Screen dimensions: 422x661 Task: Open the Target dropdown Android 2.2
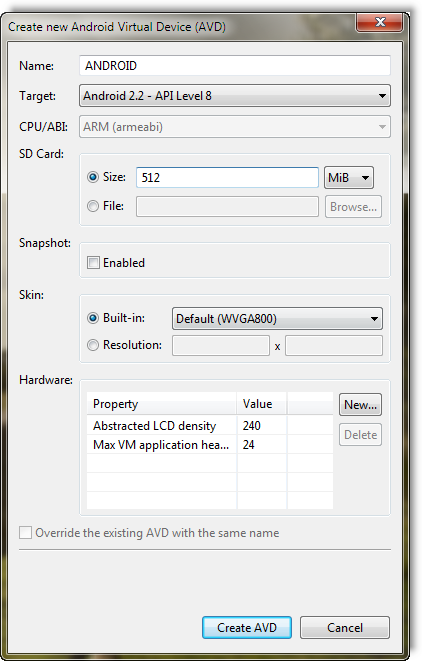point(235,96)
